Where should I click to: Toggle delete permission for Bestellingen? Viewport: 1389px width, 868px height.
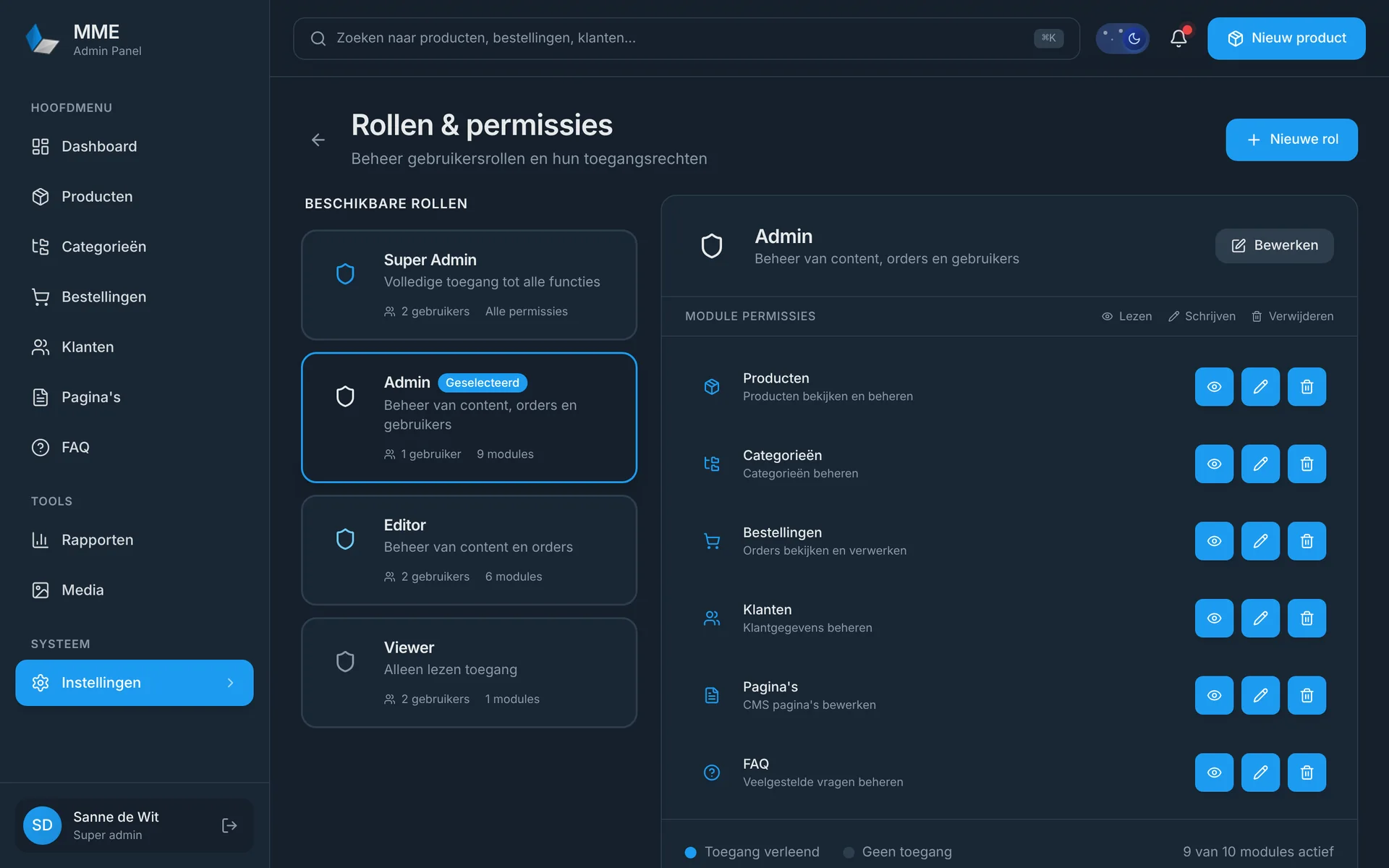coord(1307,541)
